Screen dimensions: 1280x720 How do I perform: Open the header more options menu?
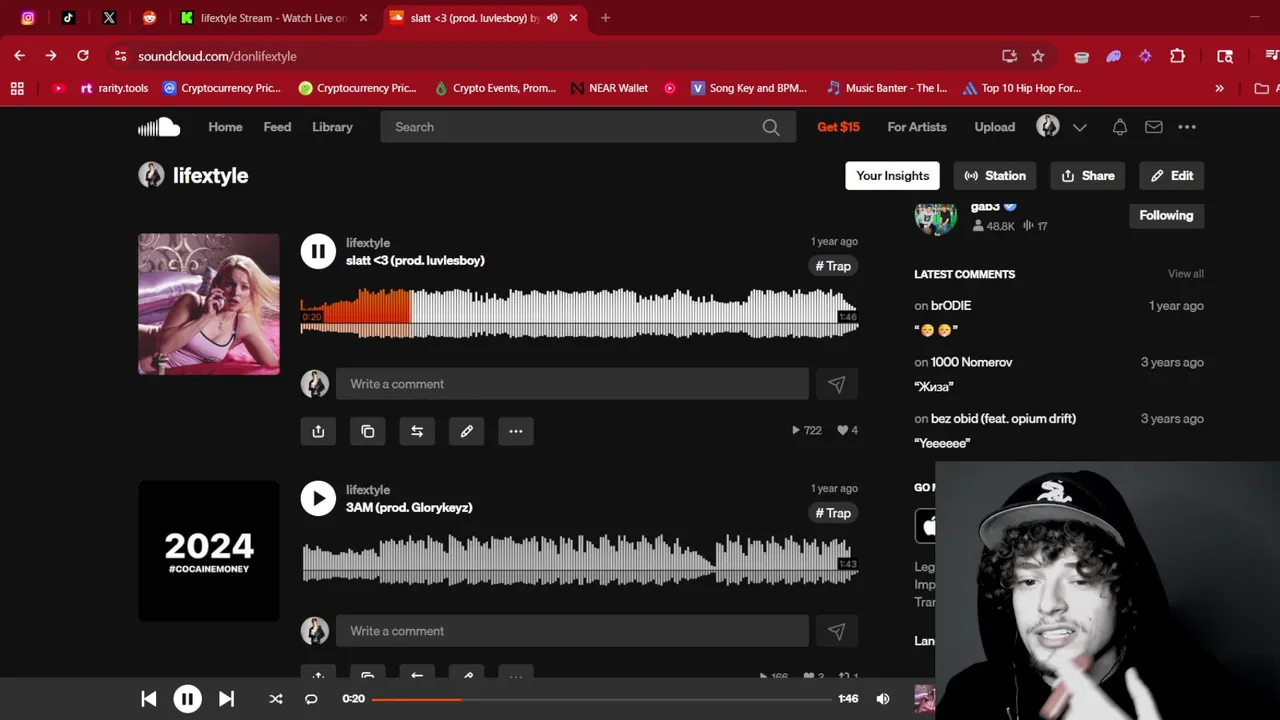point(1187,127)
